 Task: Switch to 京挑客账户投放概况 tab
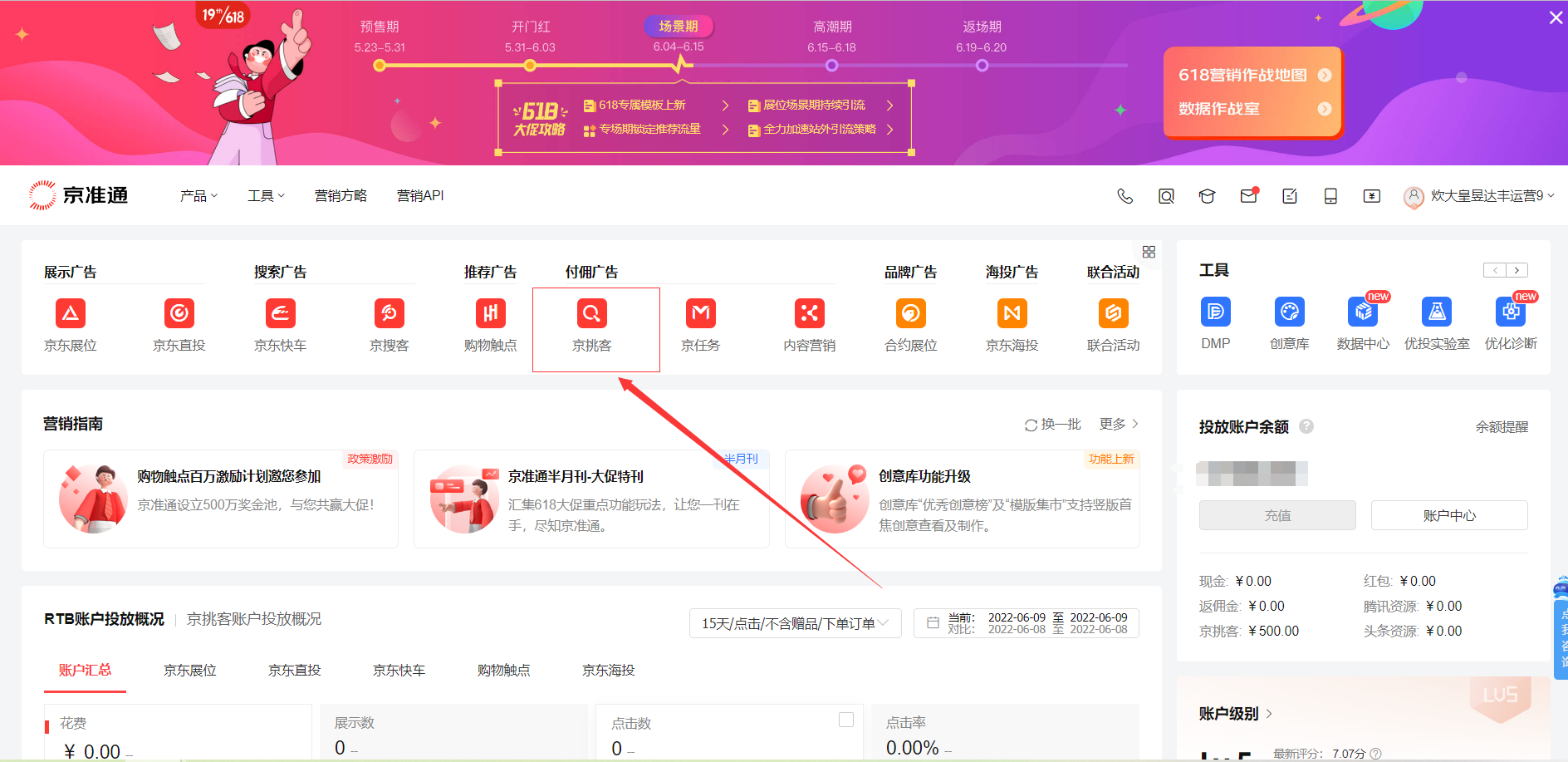point(254,619)
